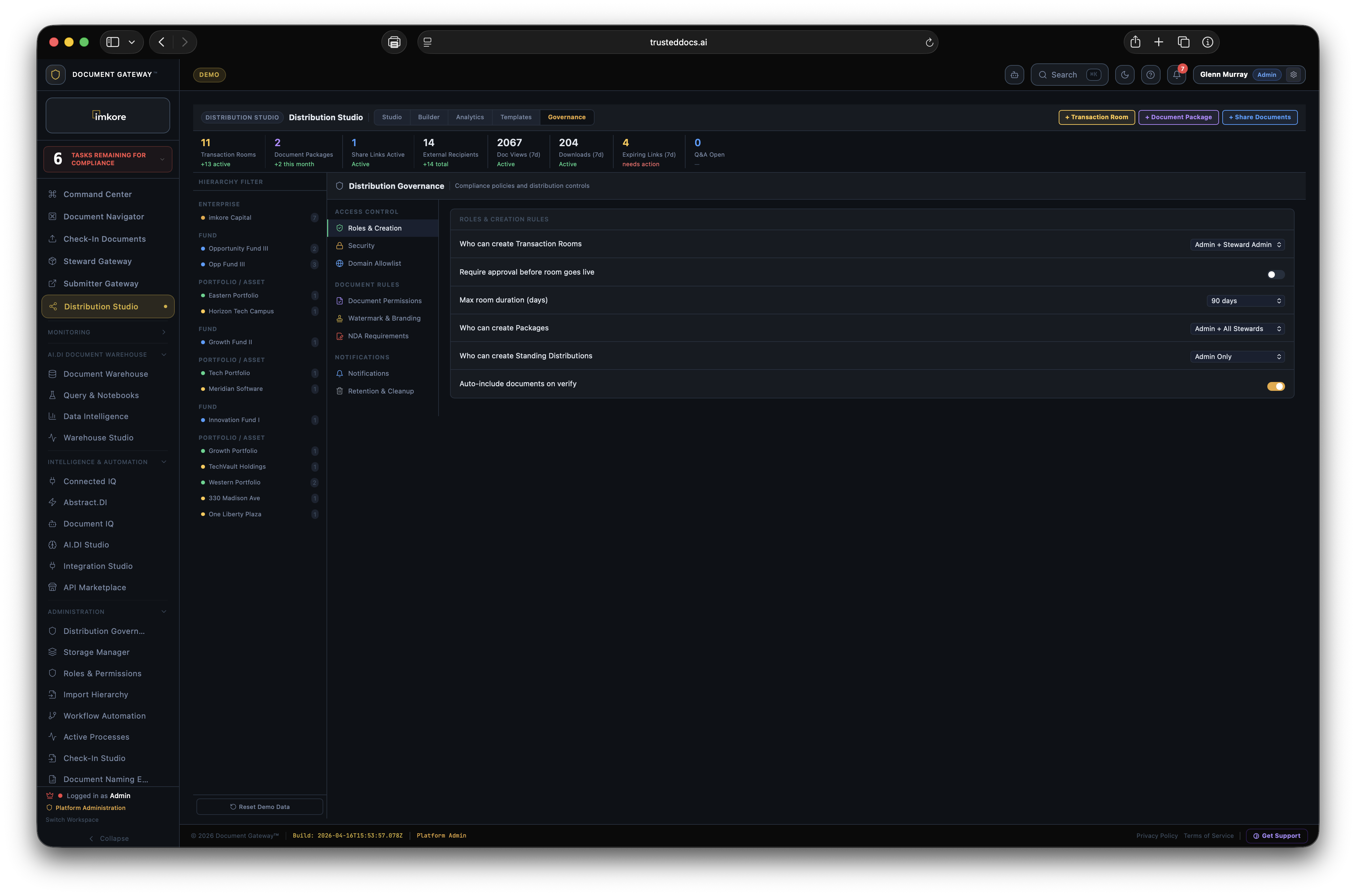Collapse Intelligence & Automation section

(108, 462)
